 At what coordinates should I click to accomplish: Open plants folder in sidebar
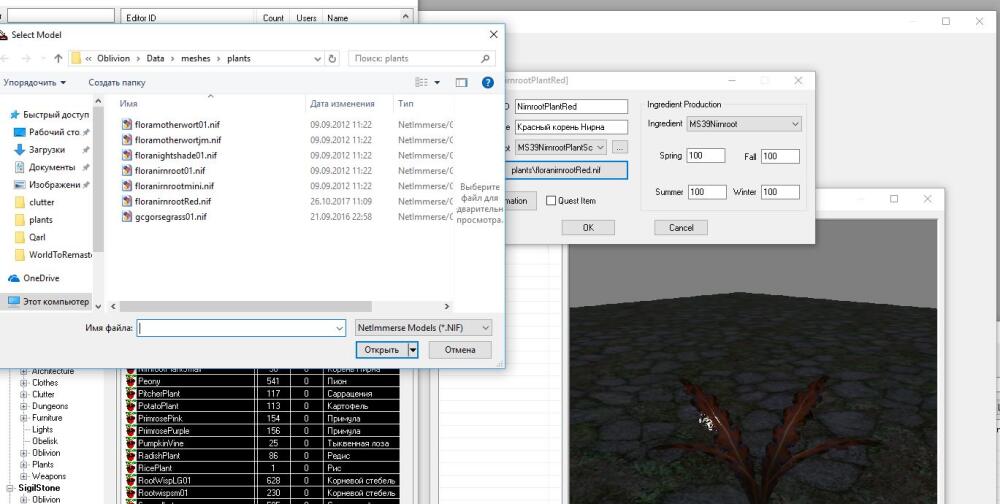click(34, 219)
